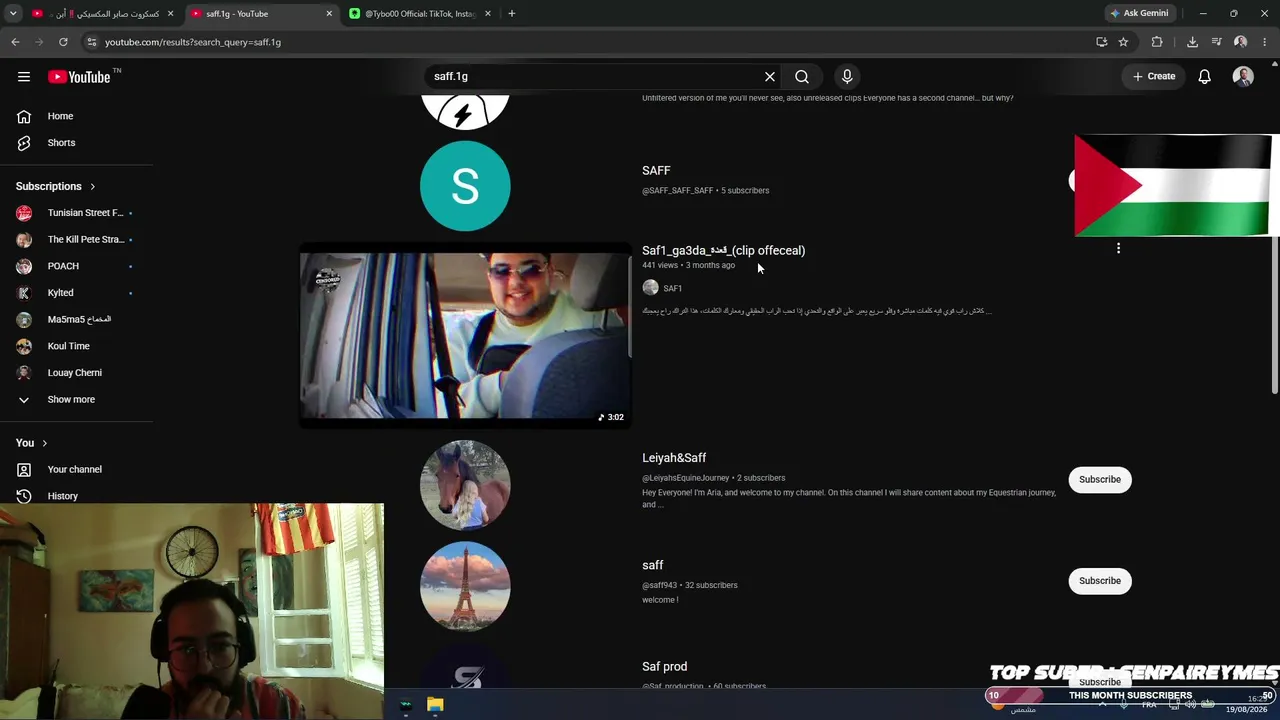The height and width of the screenshot is (720, 1280).
Task: Click the install app icon in address bar
Action: [1101, 42]
